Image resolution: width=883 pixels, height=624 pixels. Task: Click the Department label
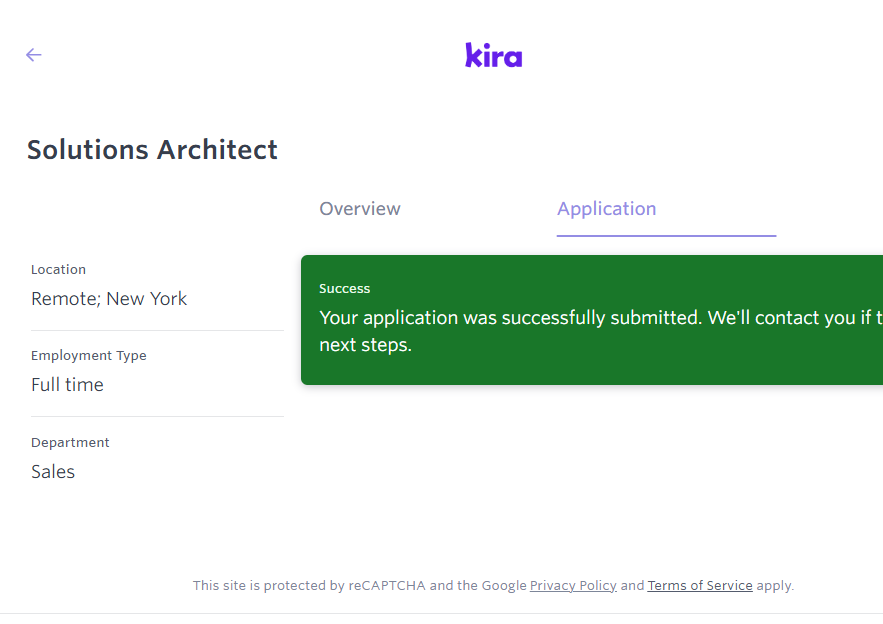(x=70, y=443)
